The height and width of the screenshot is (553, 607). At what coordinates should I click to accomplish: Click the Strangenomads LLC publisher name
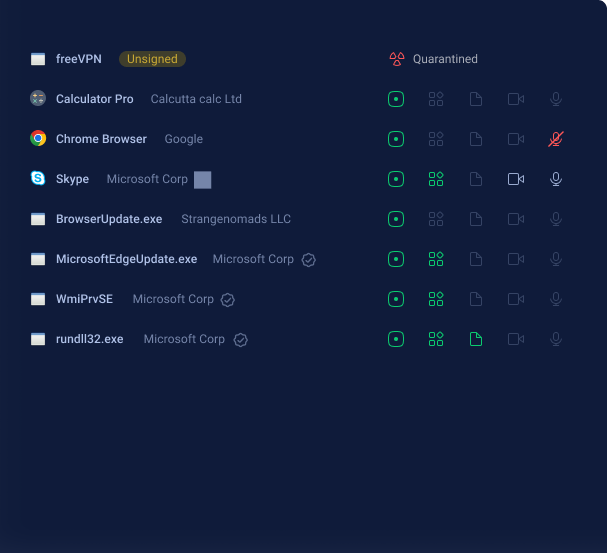(236, 219)
